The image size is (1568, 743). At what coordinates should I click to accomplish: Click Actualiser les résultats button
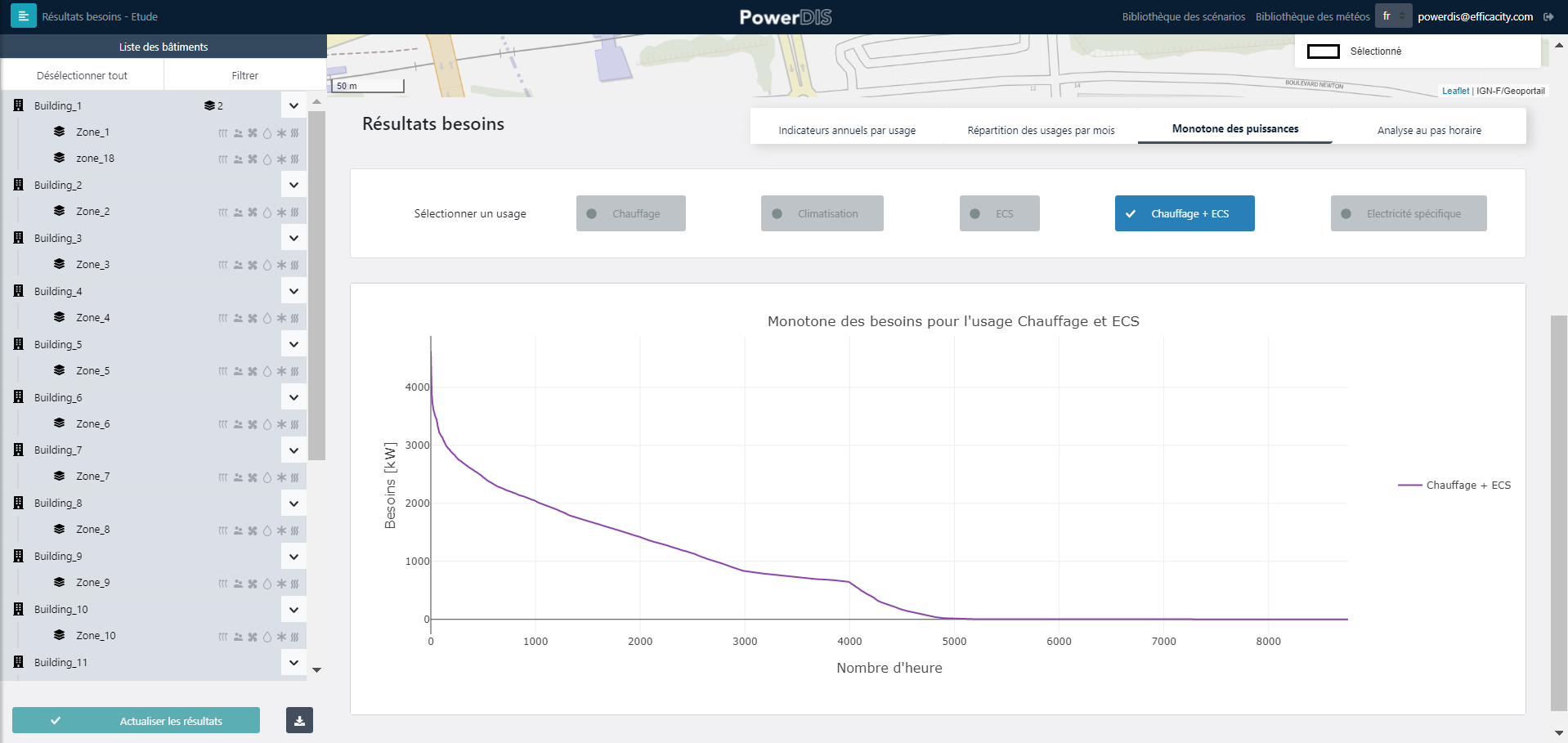pos(136,720)
